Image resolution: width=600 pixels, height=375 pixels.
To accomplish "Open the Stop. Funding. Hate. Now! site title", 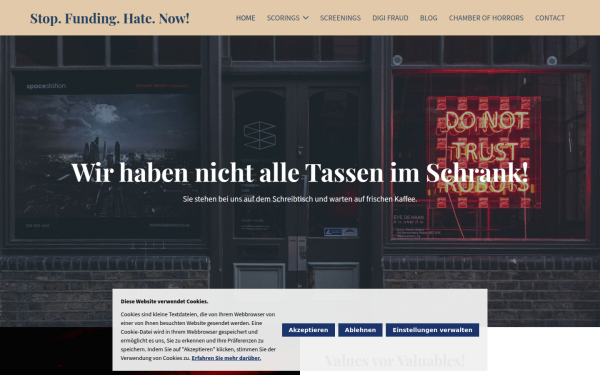I will click(110, 18).
